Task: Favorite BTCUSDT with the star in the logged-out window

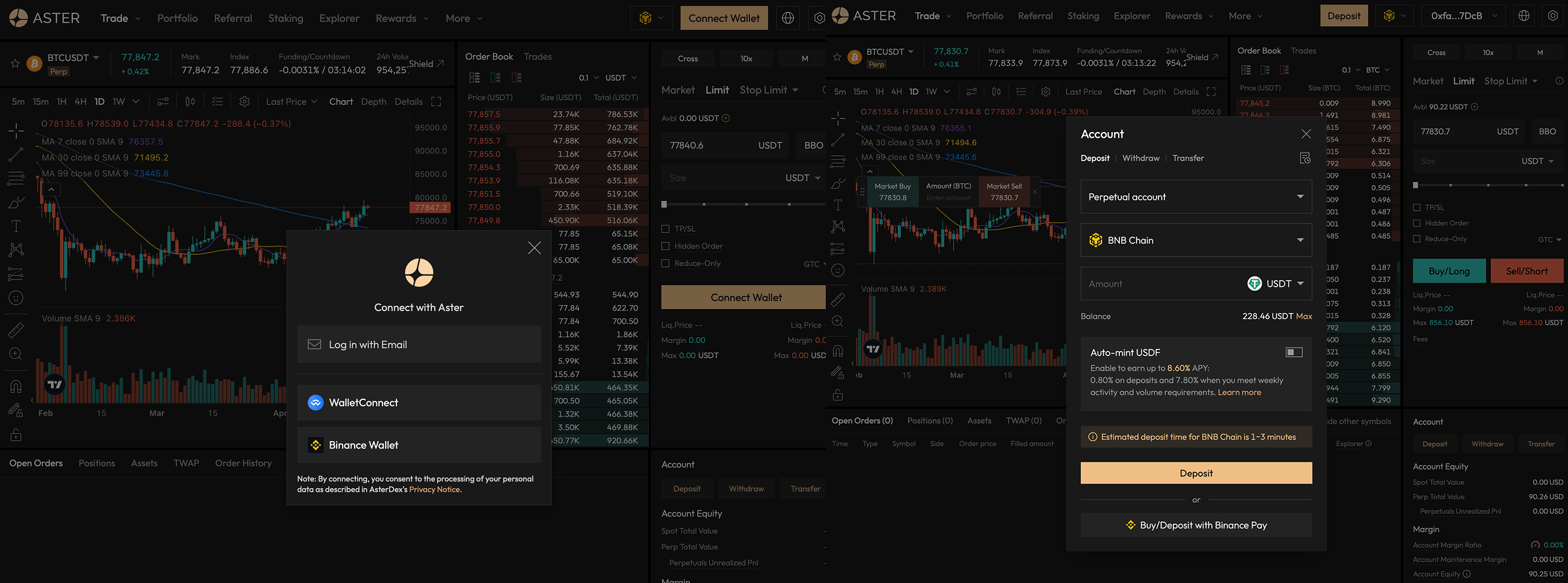Action: pyautogui.click(x=15, y=64)
